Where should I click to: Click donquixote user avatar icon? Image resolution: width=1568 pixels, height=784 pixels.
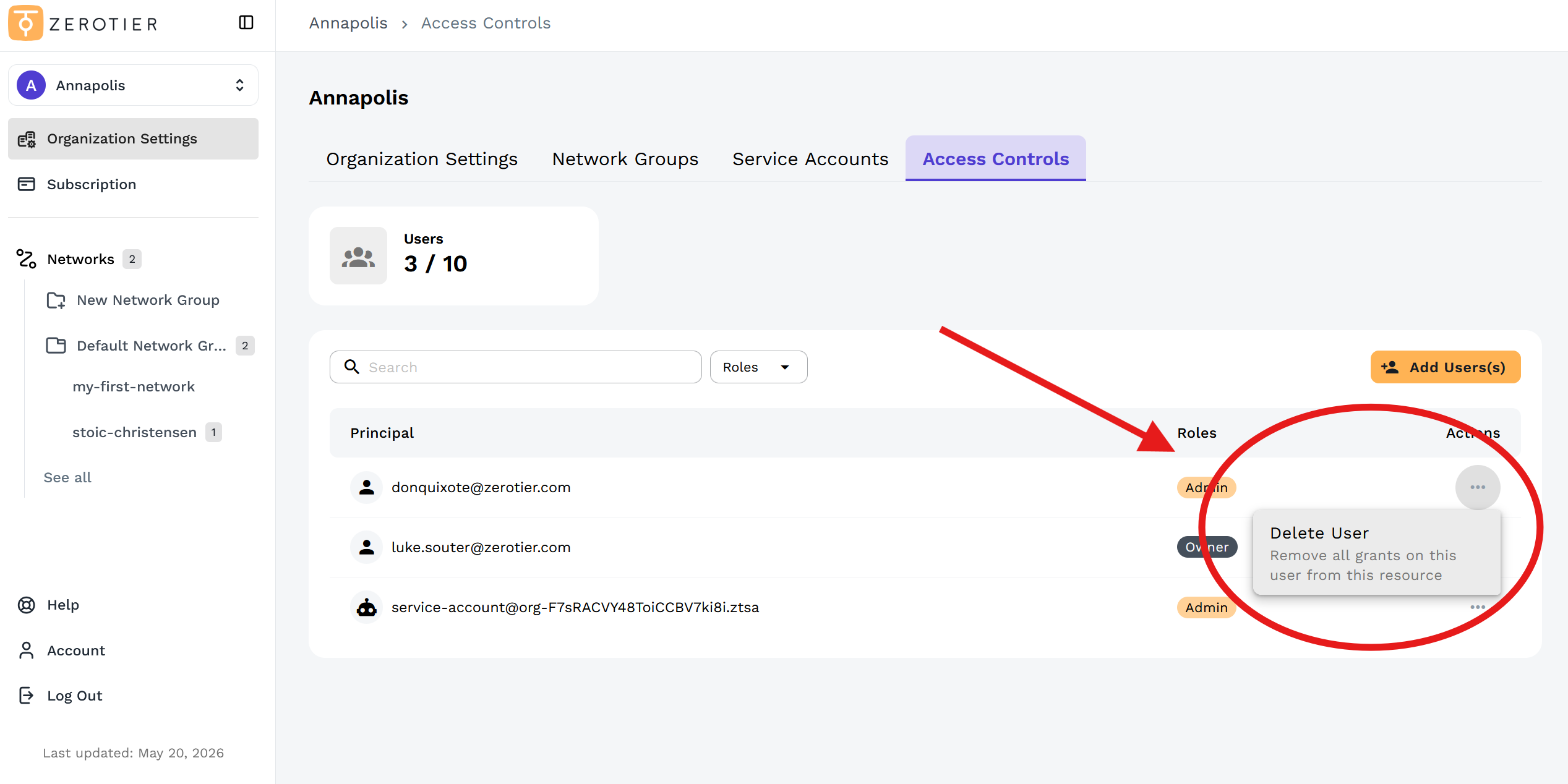[x=366, y=488]
